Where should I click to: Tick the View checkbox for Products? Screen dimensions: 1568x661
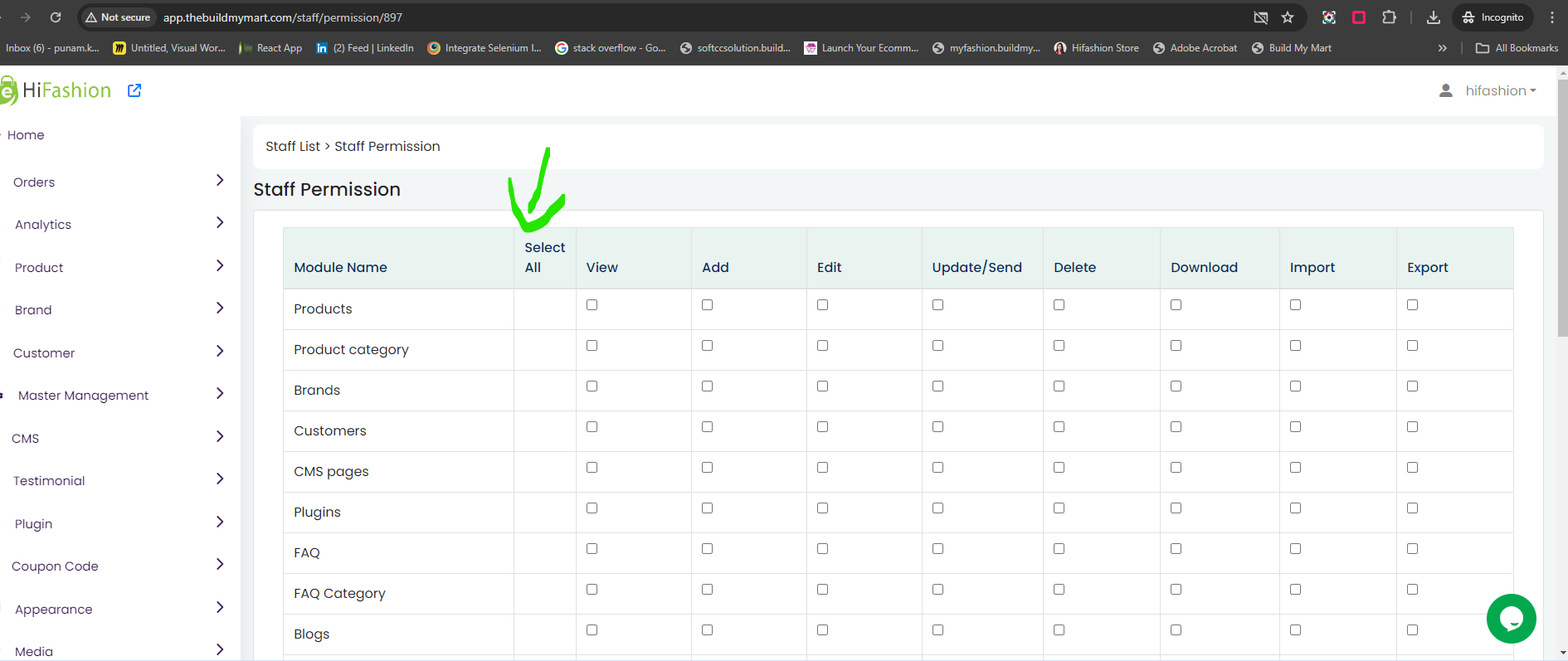click(592, 304)
